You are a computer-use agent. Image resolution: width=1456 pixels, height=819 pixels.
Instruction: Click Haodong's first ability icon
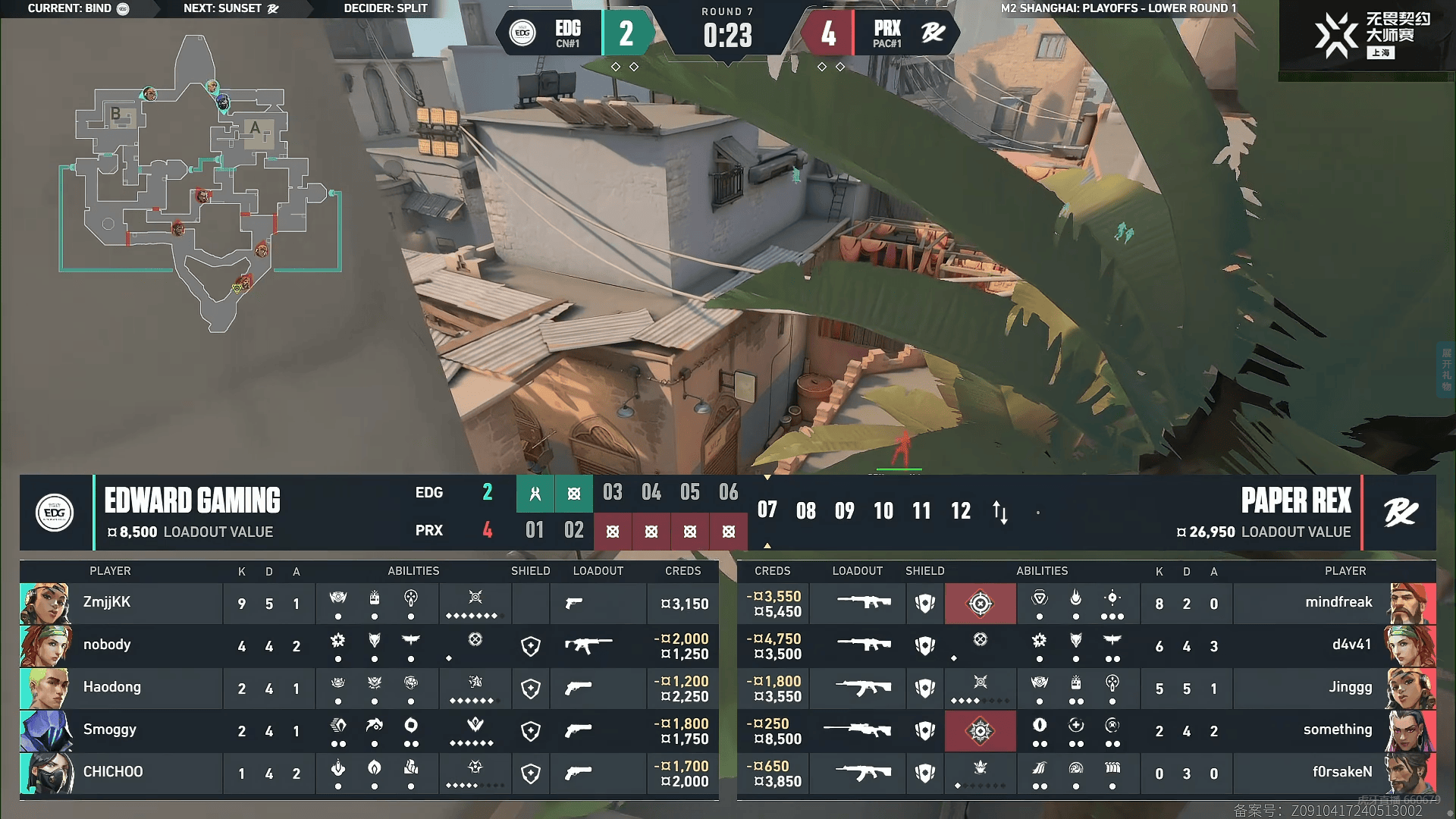tap(338, 682)
